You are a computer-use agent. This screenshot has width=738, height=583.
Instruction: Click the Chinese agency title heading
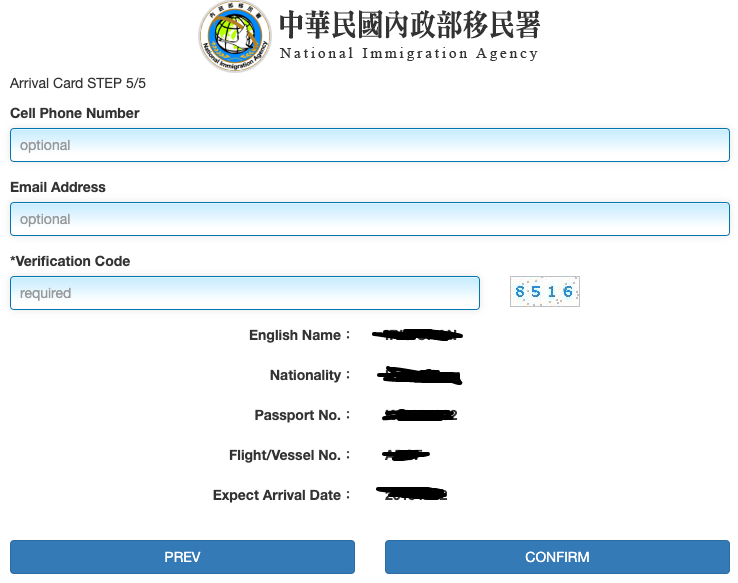point(409,24)
